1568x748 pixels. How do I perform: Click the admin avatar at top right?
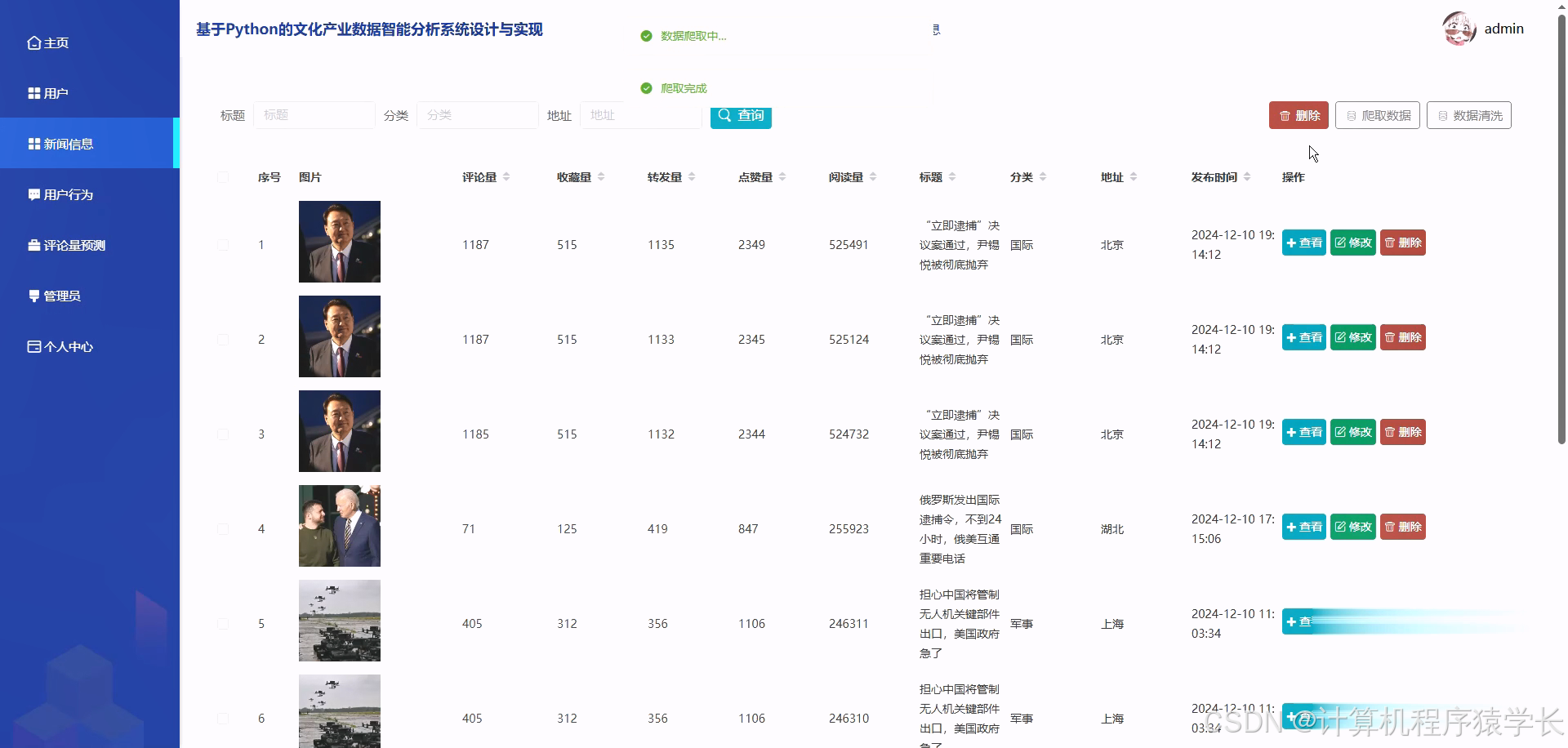pos(1461,29)
